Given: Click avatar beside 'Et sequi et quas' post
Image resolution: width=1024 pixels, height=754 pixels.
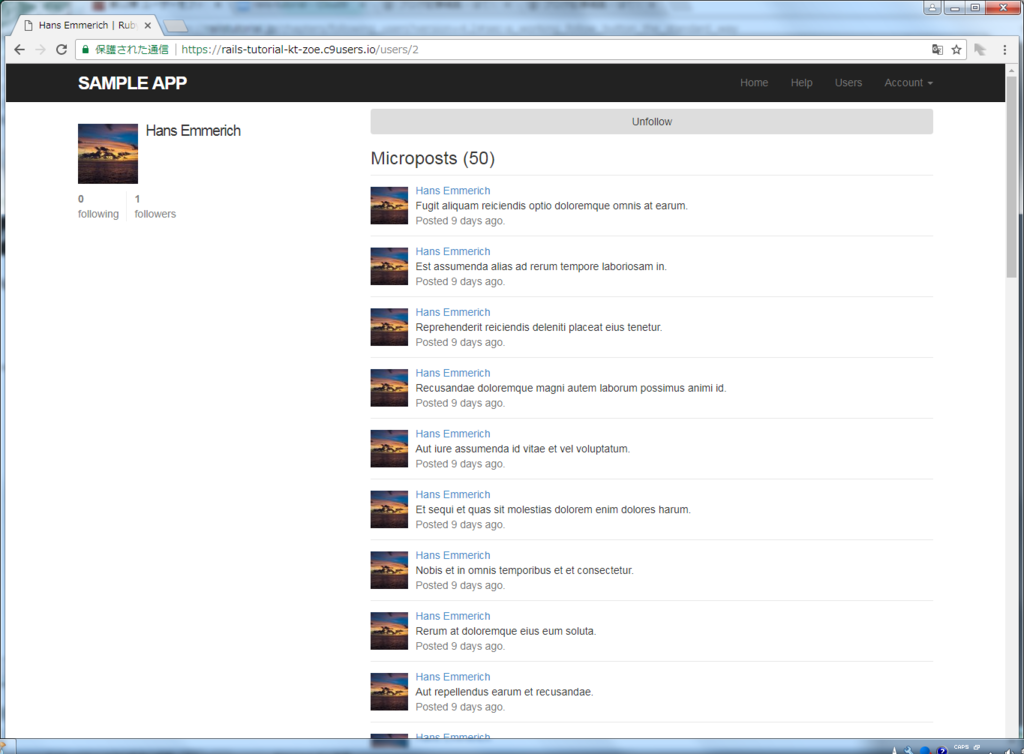Looking at the screenshot, I should tap(389, 509).
